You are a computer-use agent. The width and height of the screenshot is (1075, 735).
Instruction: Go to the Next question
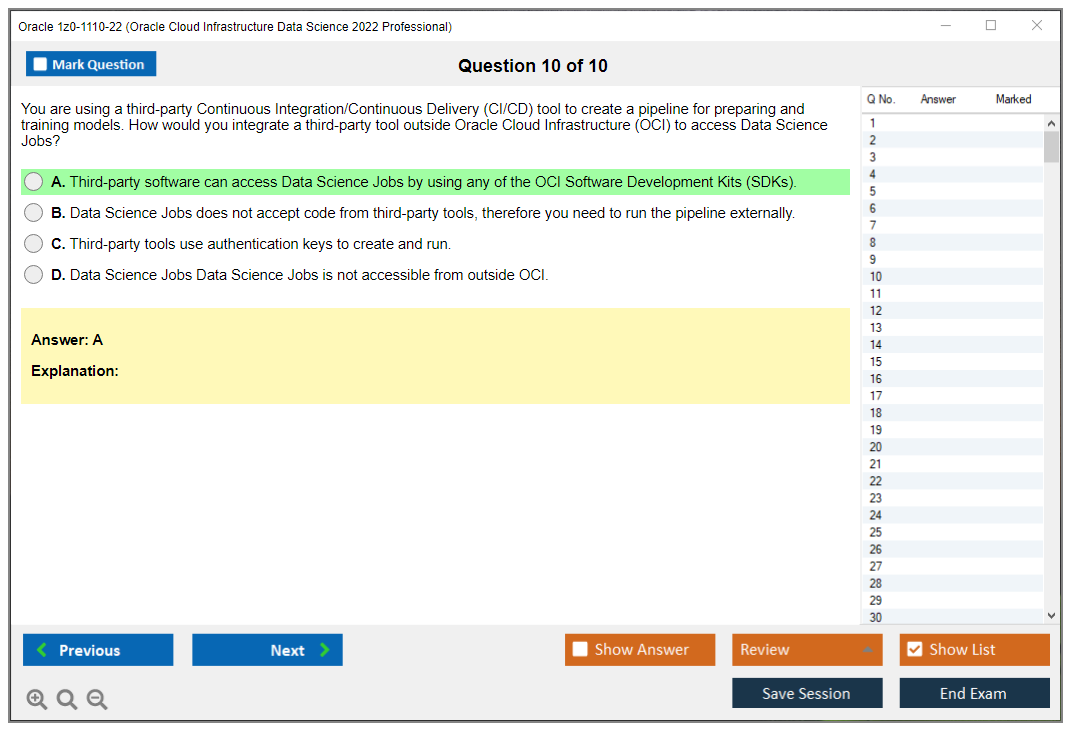(267, 650)
